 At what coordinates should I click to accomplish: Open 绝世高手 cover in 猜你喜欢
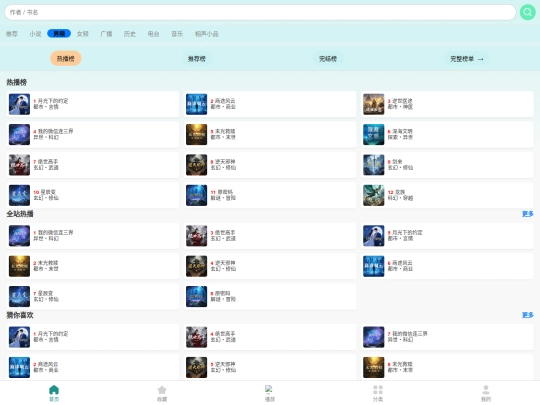click(x=197, y=337)
